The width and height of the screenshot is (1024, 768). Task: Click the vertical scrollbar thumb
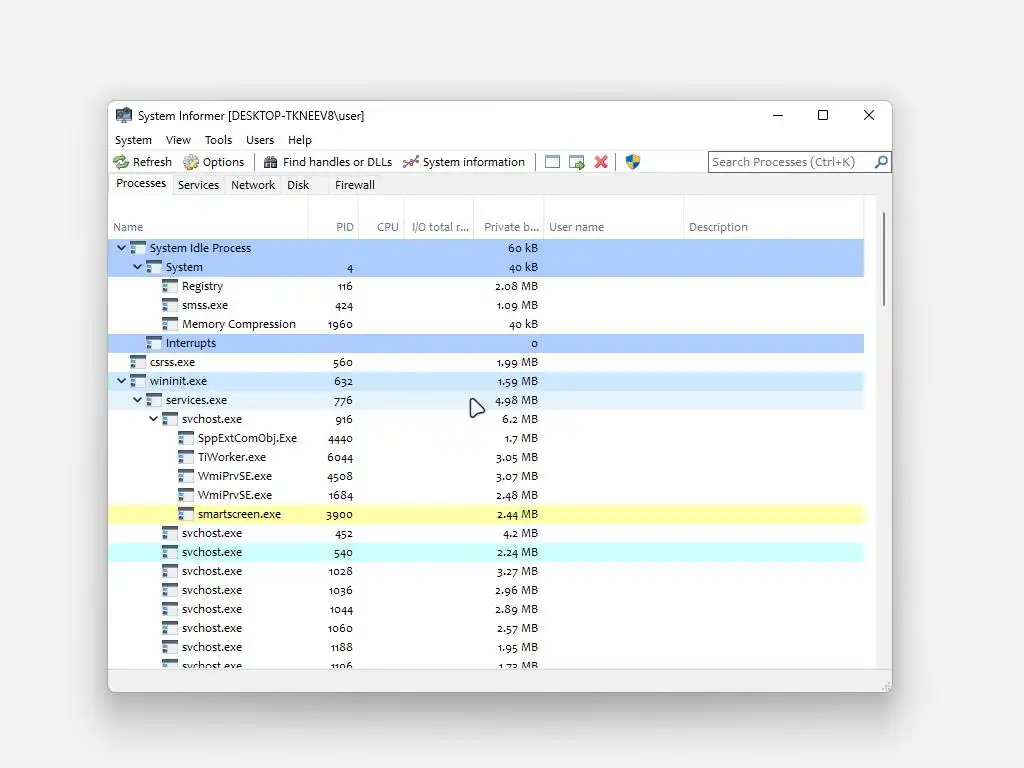(884, 259)
